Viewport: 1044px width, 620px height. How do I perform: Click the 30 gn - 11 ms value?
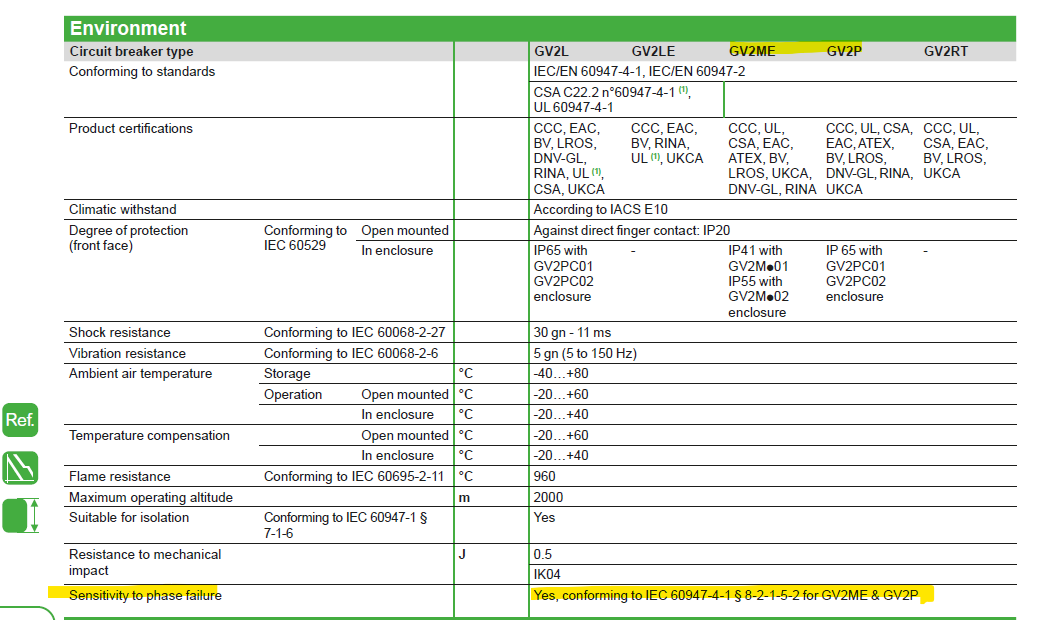click(572, 332)
